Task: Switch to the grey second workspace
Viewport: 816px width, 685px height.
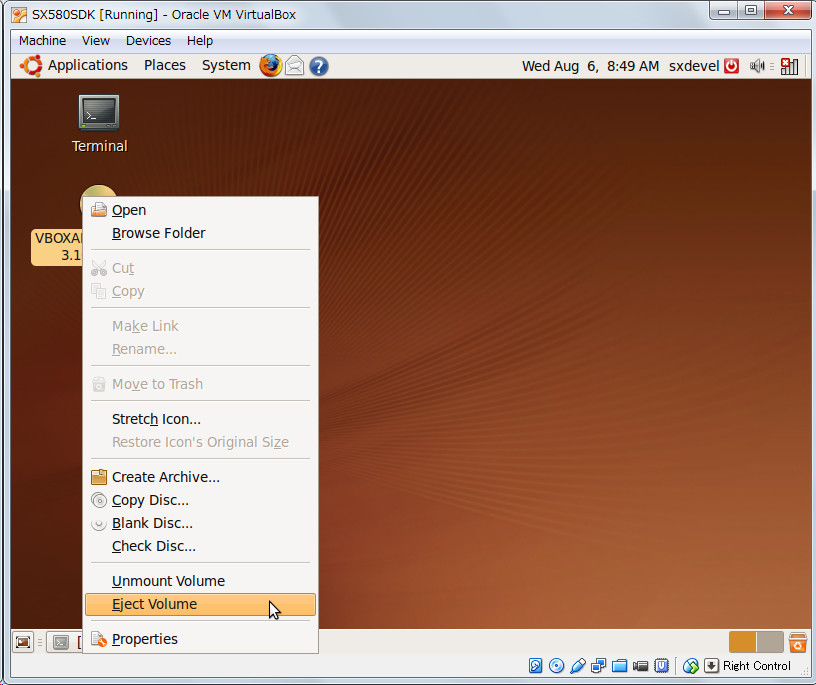Action: [770, 642]
